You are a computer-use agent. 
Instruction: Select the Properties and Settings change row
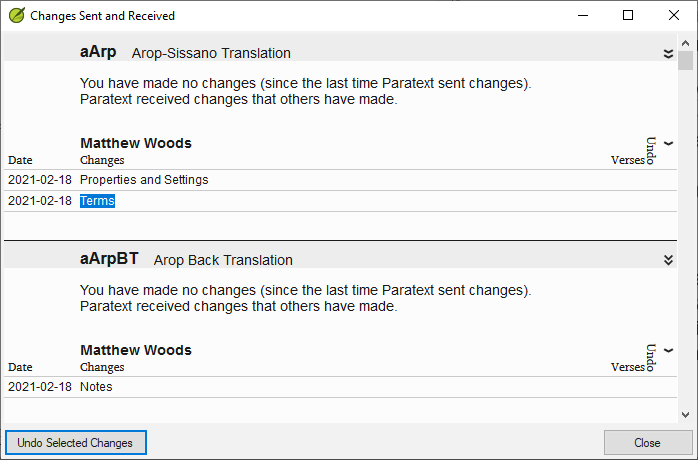coord(341,180)
